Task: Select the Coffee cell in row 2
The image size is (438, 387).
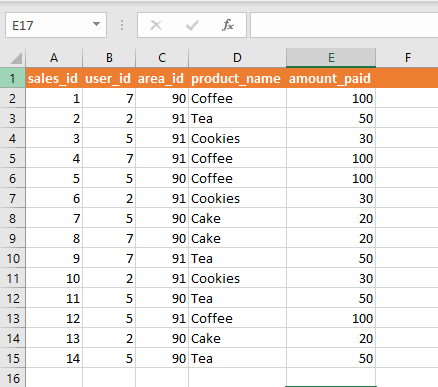Action: click(237, 98)
